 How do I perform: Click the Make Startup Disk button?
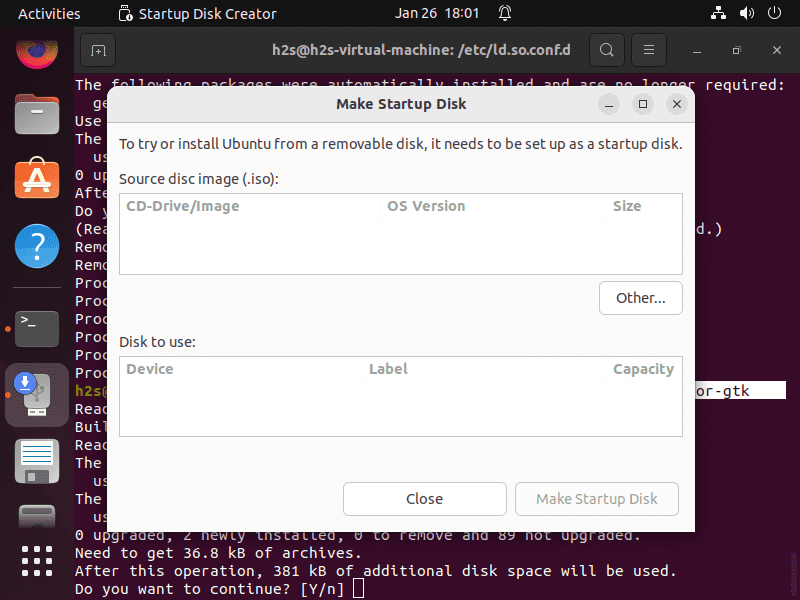596,498
